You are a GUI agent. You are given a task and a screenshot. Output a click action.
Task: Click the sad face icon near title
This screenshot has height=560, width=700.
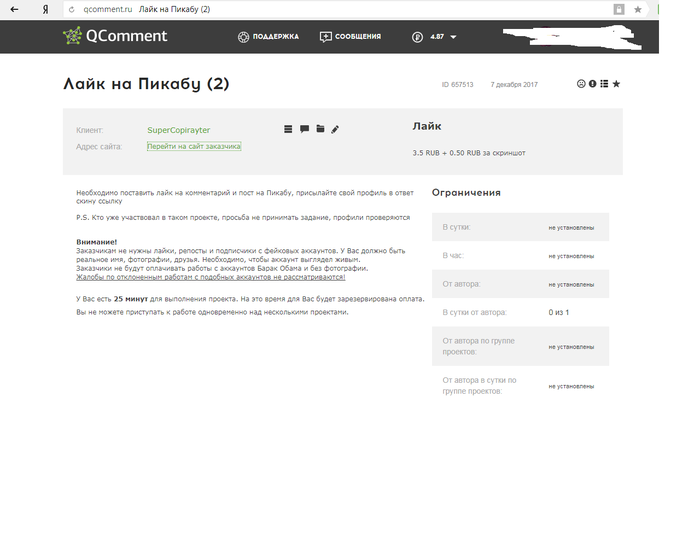click(581, 84)
